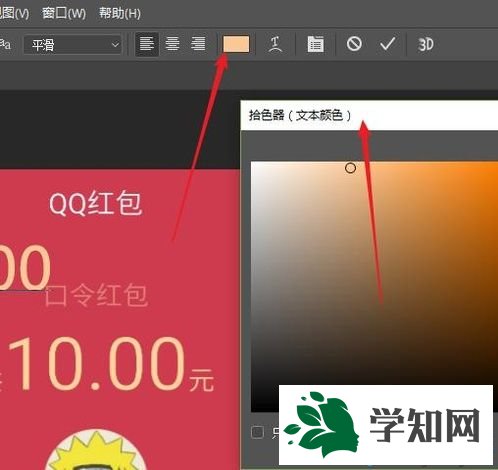Open the text color swatch
Viewport: 498px width, 470px height.
point(236,44)
